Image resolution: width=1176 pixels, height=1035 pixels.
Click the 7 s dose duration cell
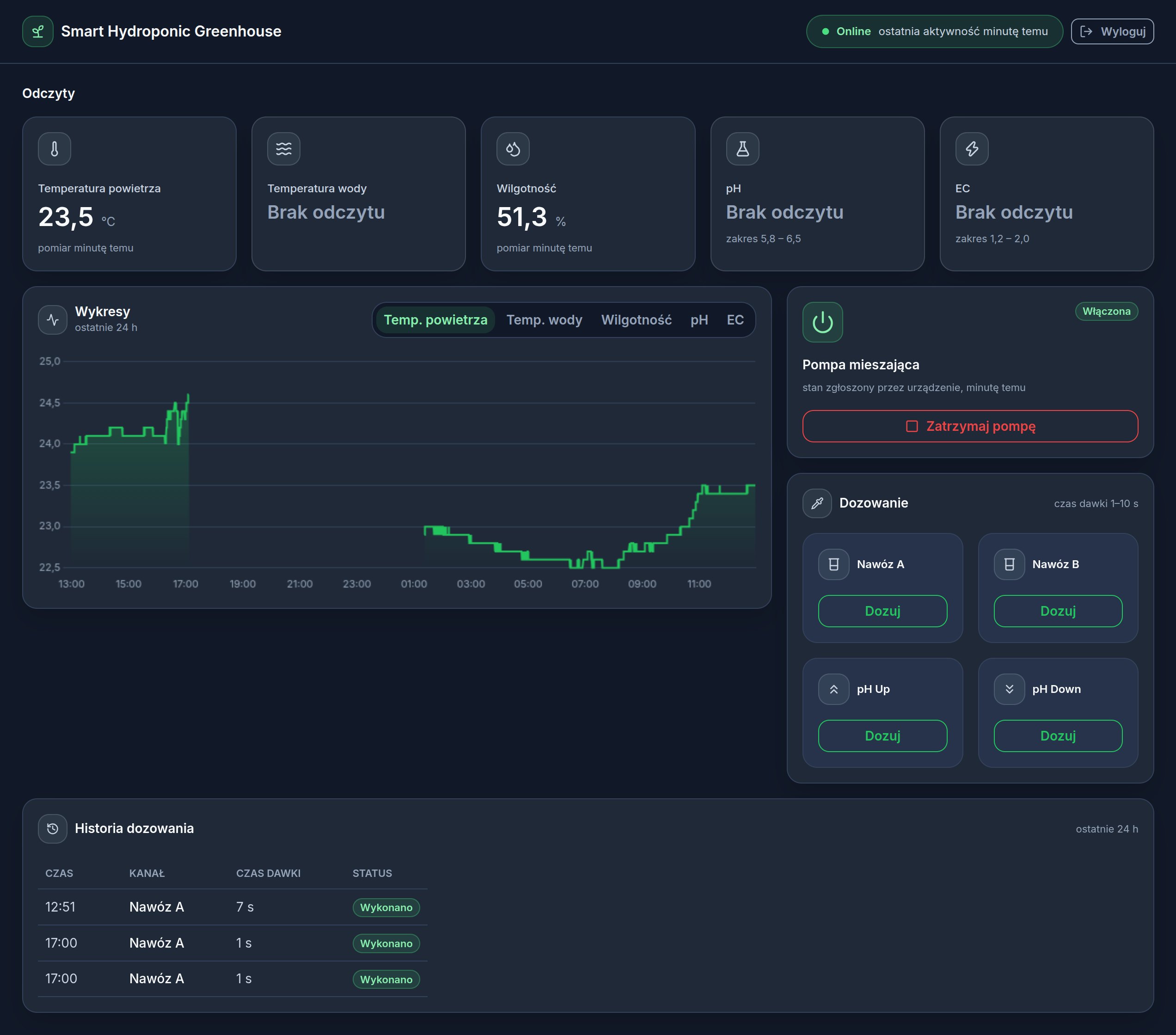245,907
